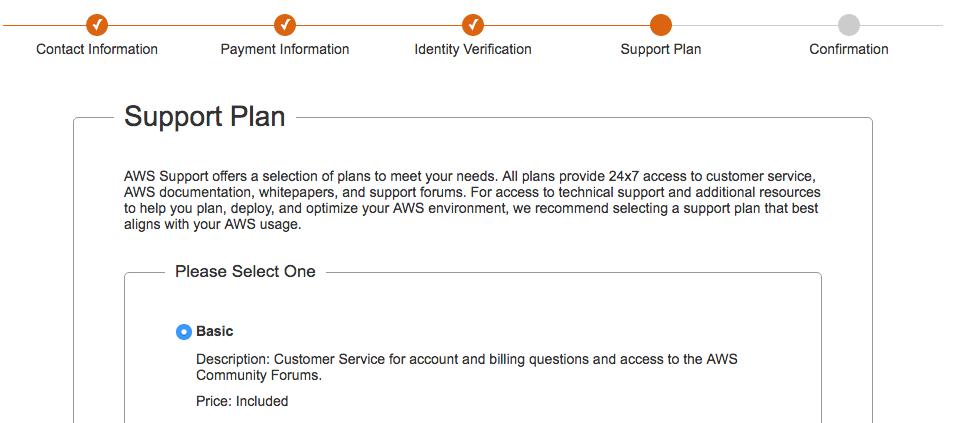This screenshot has width=973, height=423.
Task: Go to the Payment Information step label
Action: pyautogui.click(x=285, y=49)
